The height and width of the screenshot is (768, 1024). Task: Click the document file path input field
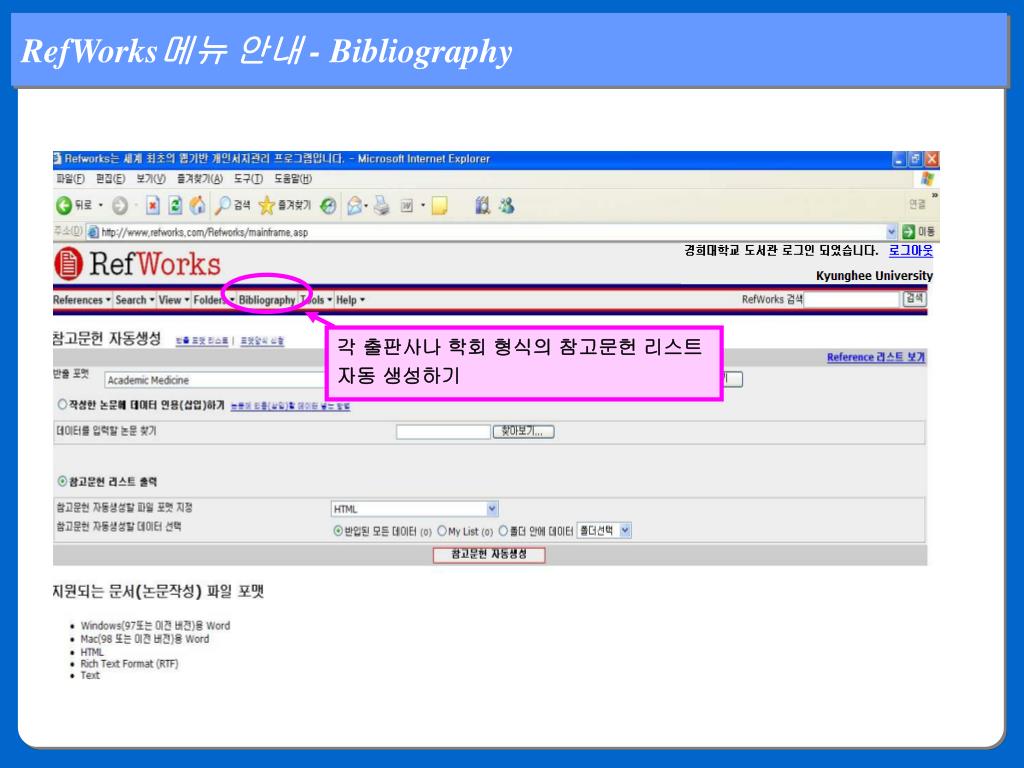point(443,432)
